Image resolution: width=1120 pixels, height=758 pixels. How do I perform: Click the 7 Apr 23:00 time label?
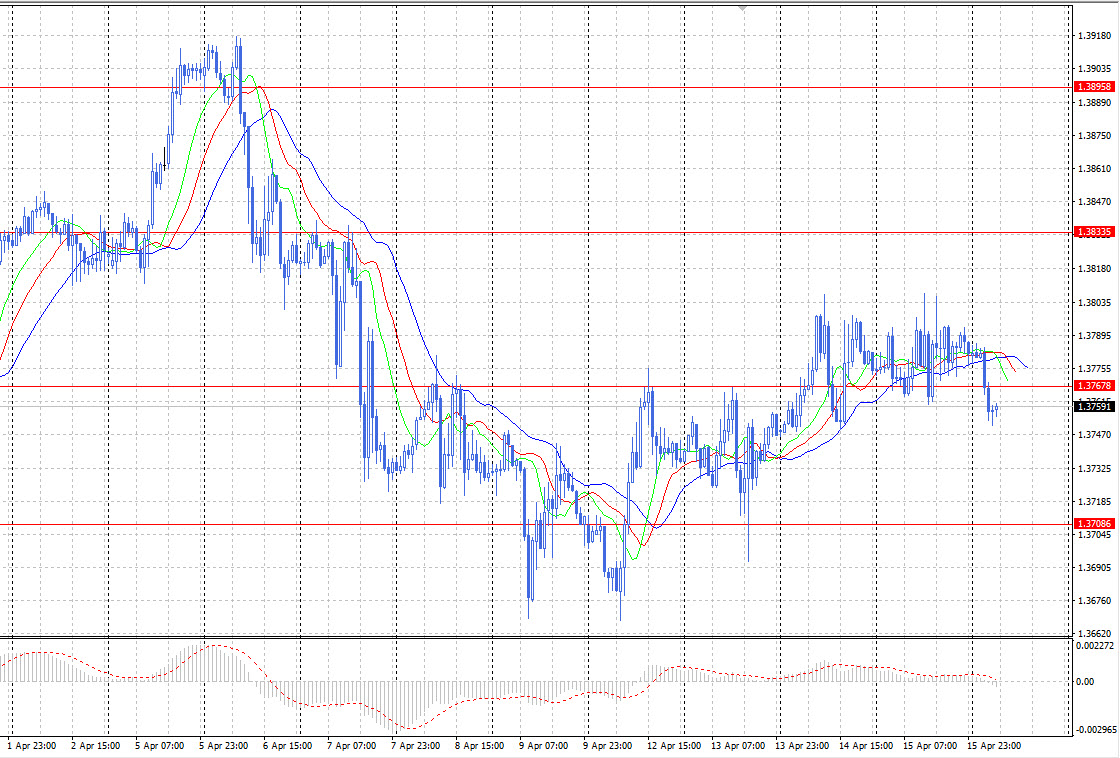pyautogui.click(x=415, y=746)
